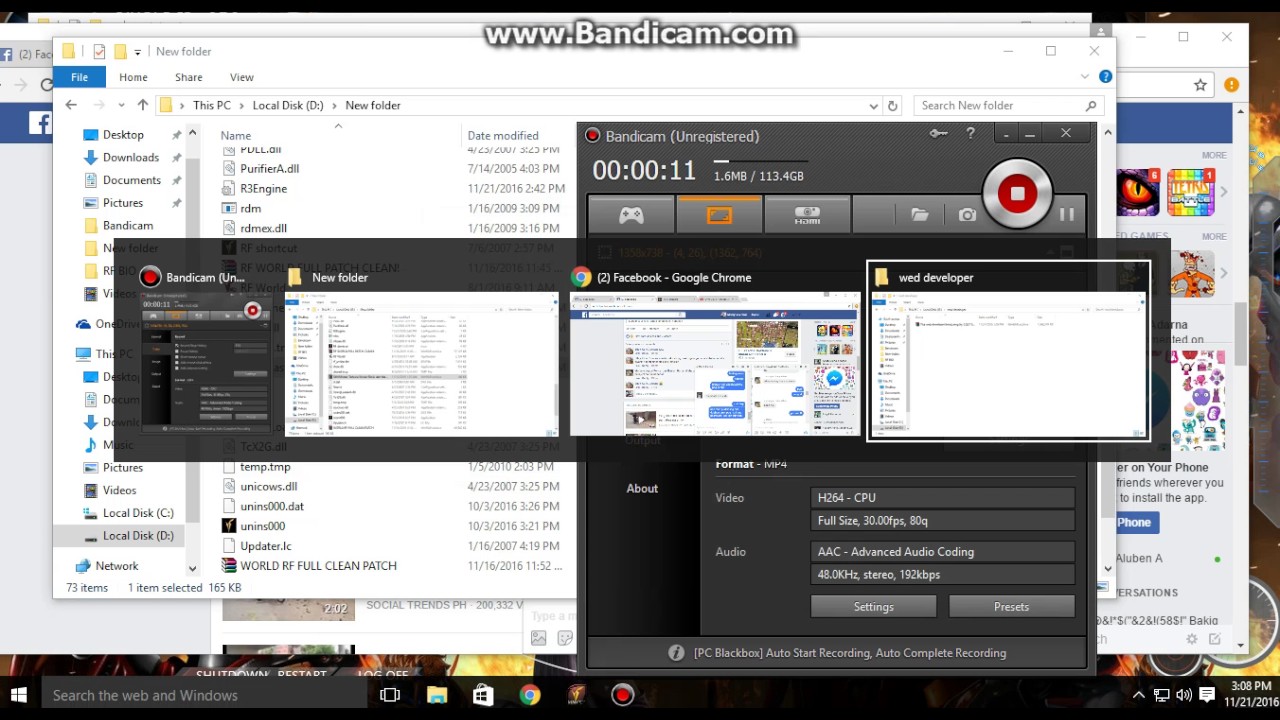Open the About tab in Bandicam
Screen dimensions: 1280x720
point(642,489)
